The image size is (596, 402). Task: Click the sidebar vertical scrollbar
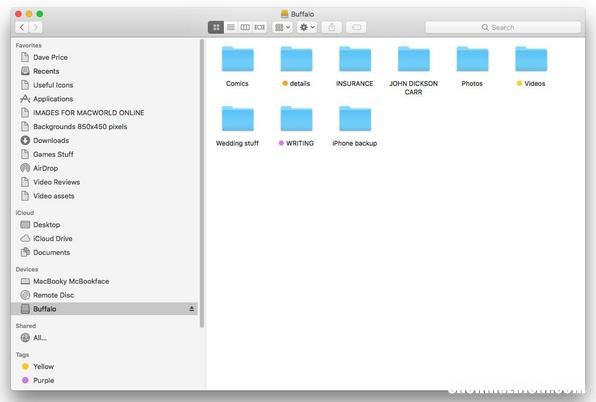click(x=202, y=183)
